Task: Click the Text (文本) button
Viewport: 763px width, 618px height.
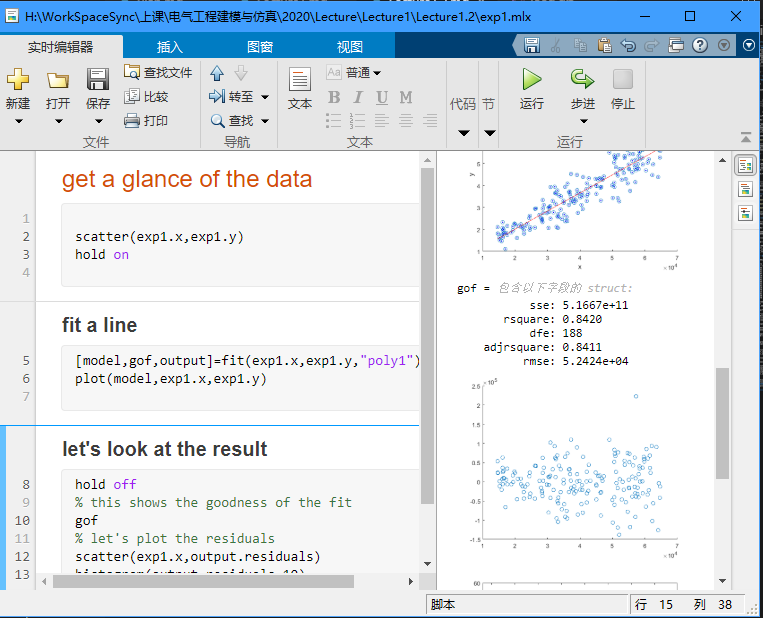Action: click(x=300, y=88)
